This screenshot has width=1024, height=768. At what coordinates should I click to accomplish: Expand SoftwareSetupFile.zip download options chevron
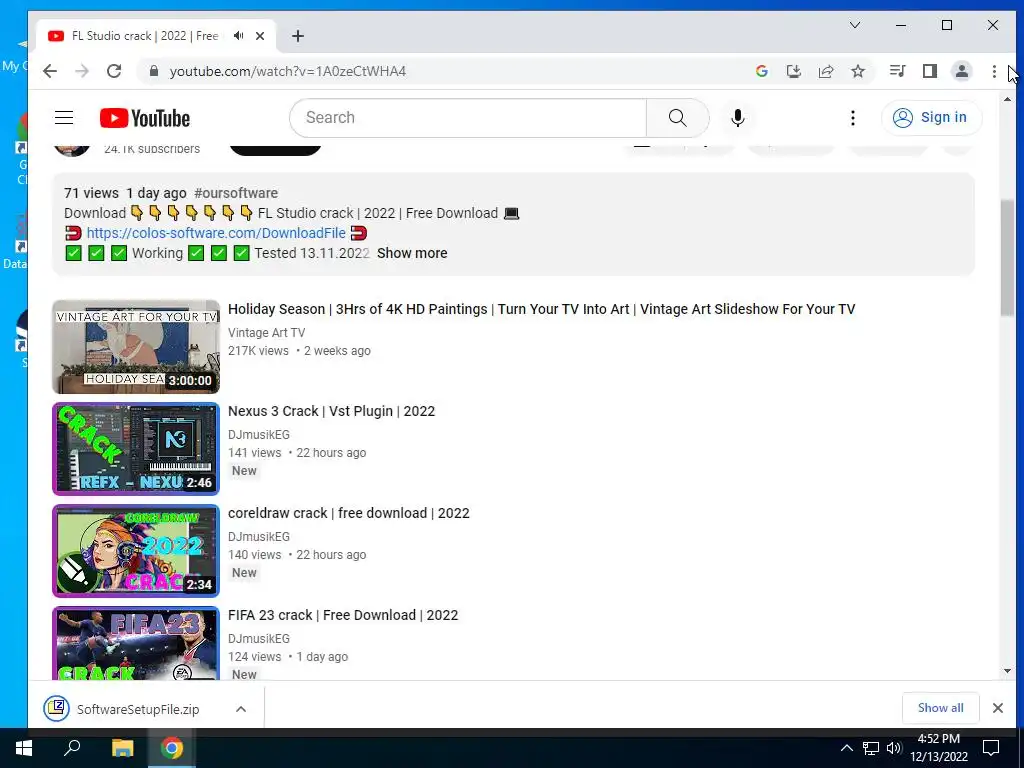pyautogui.click(x=241, y=709)
